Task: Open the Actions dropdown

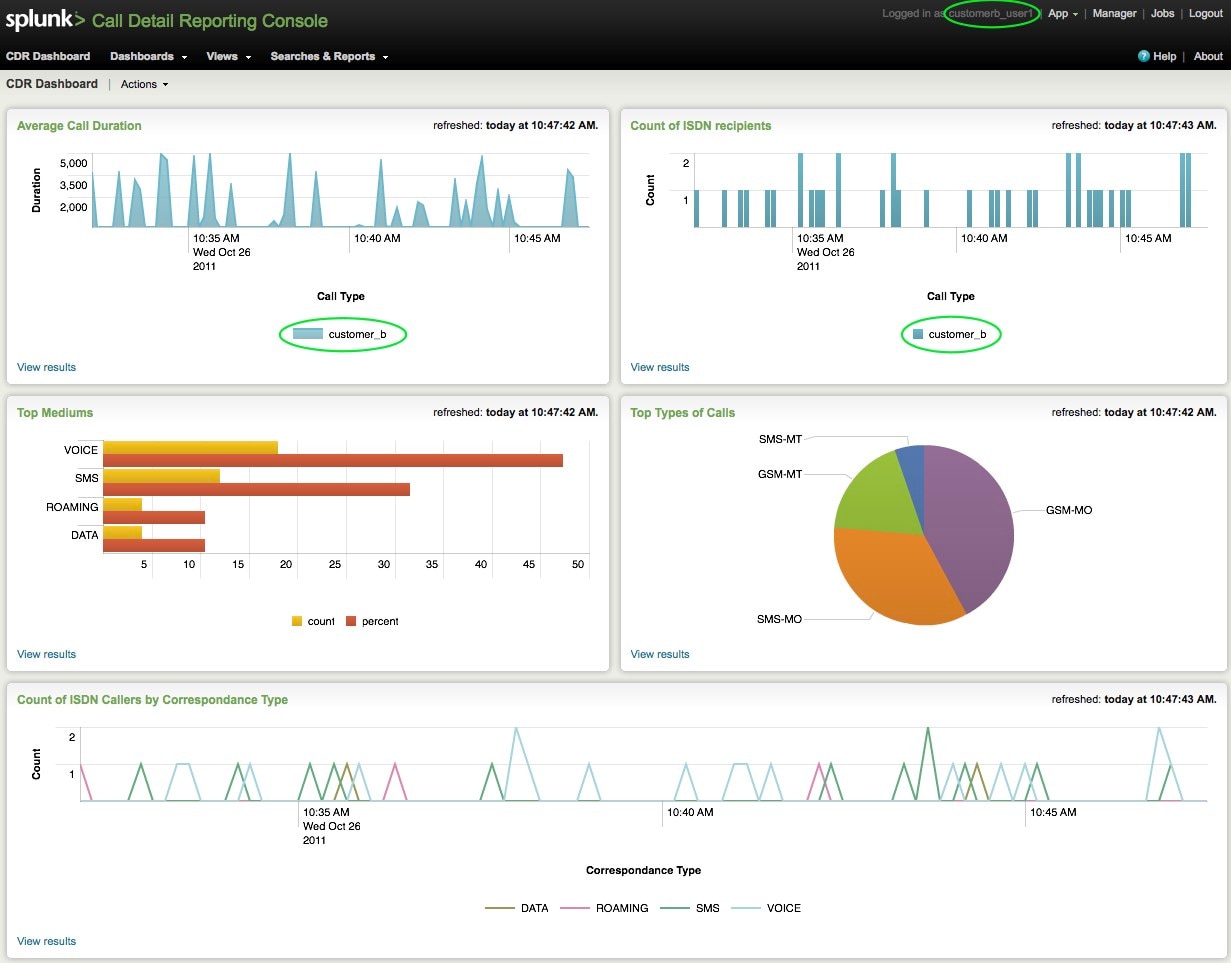Action: coord(144,85)
